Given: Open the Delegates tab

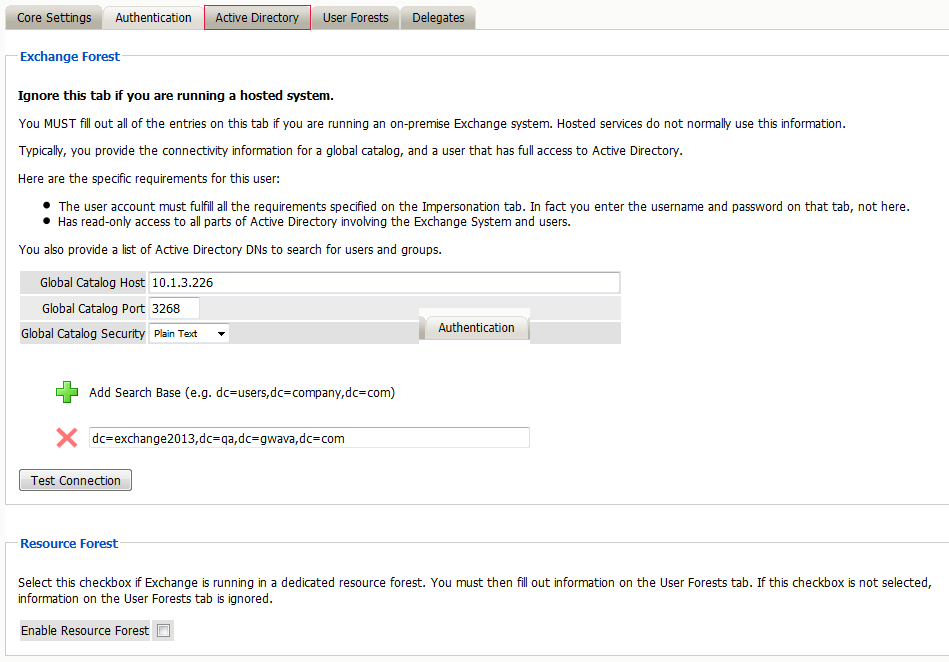Looking at the screenshot, I should click(438, 18).
